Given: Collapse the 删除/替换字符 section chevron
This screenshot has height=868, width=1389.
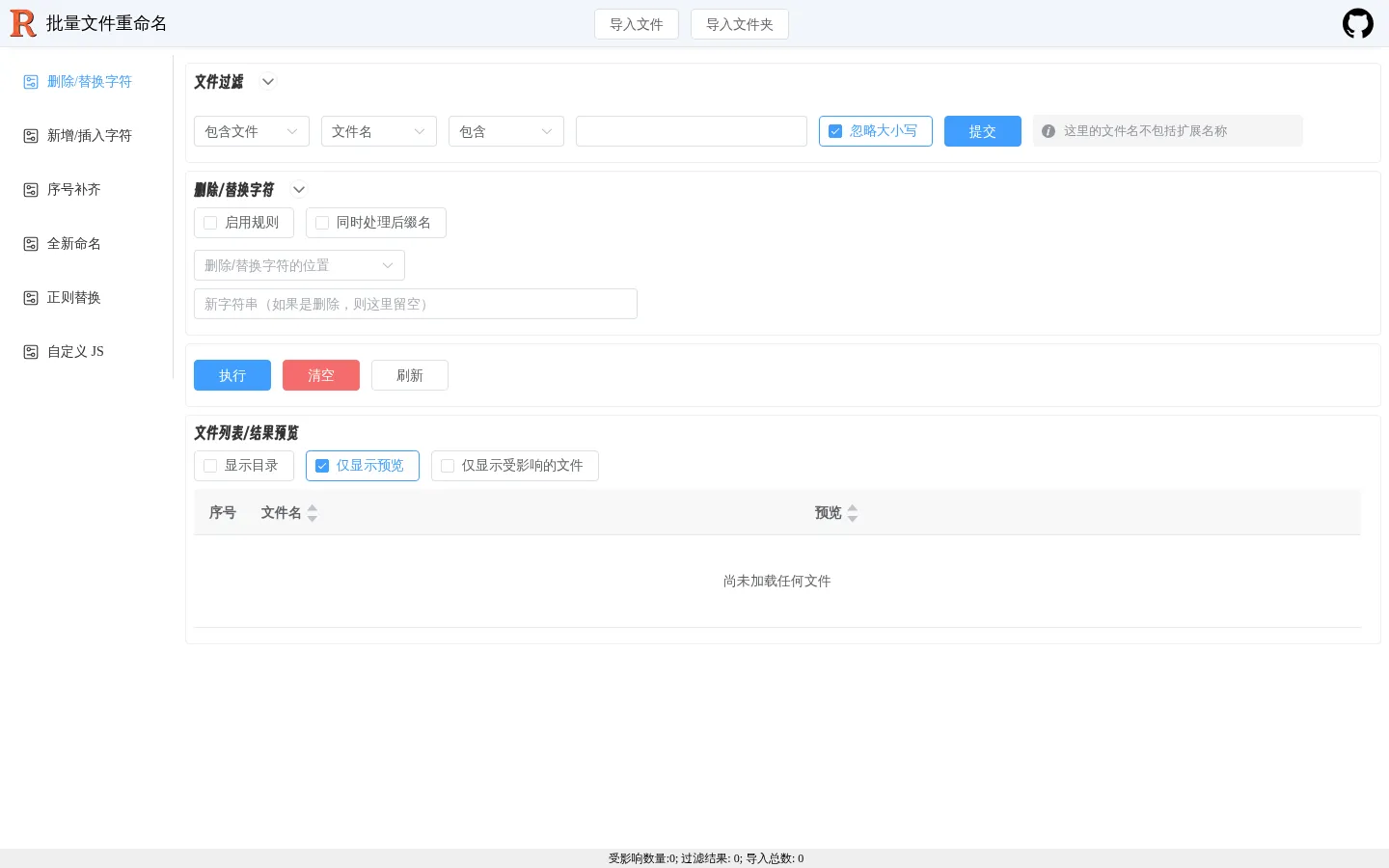Looking at the screenshot, I should [x=299, y=190].
